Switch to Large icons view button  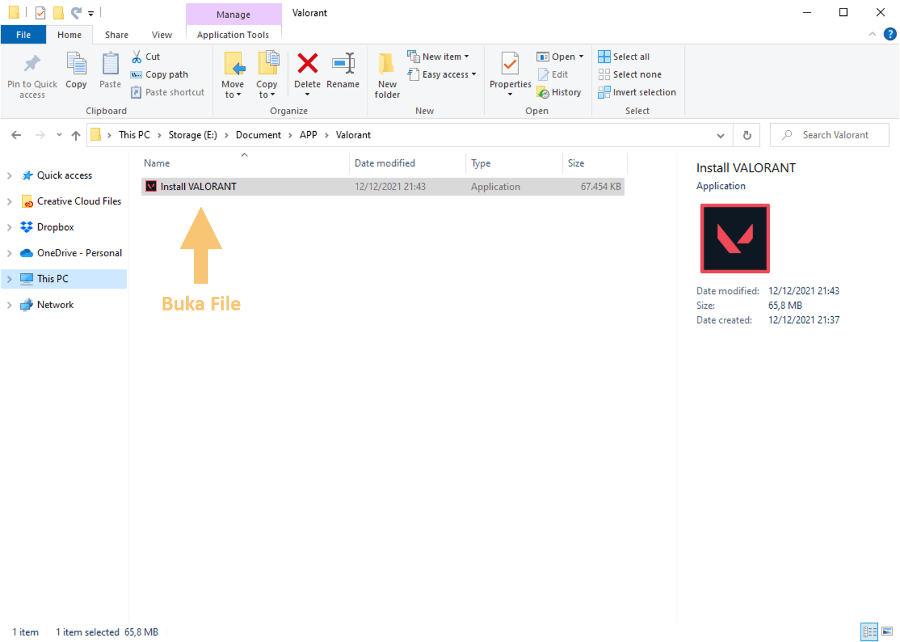tap(887, 632)
